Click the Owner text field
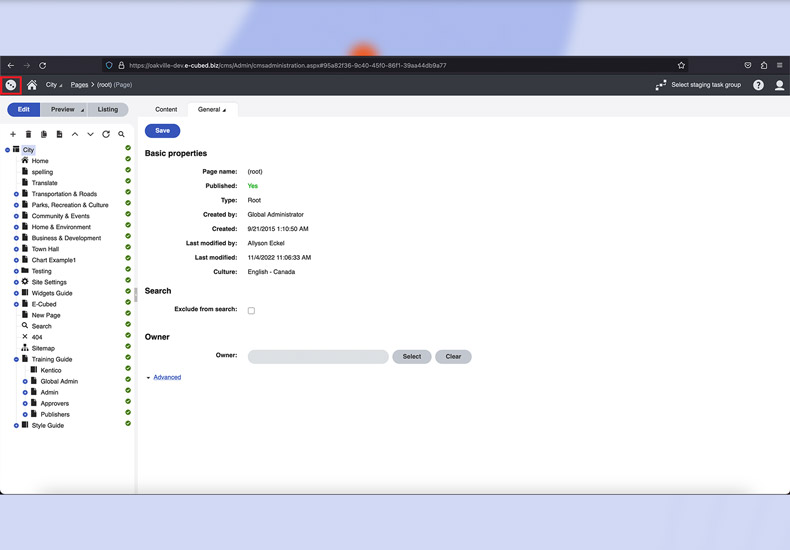 coord(317,356)
